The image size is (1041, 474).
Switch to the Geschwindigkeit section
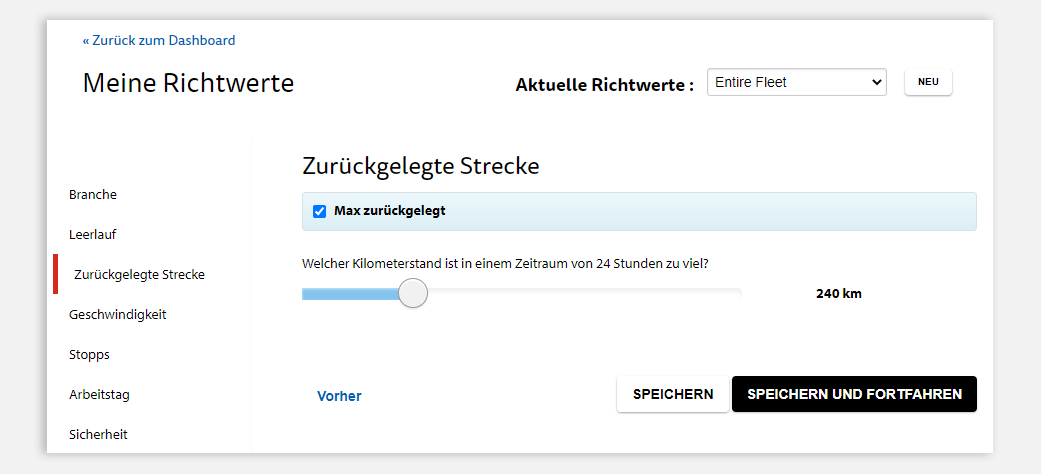point(117,314)
